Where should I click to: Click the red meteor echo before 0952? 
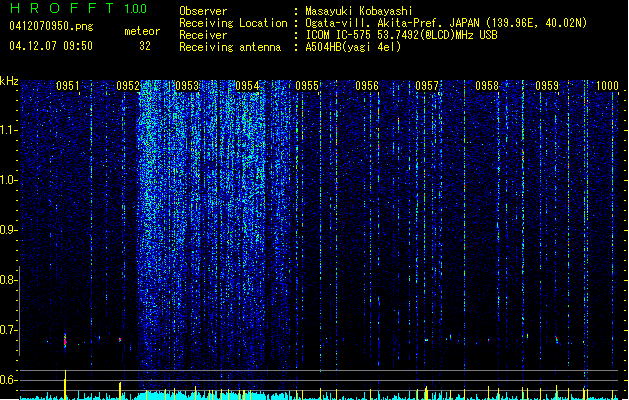[120, 340]
